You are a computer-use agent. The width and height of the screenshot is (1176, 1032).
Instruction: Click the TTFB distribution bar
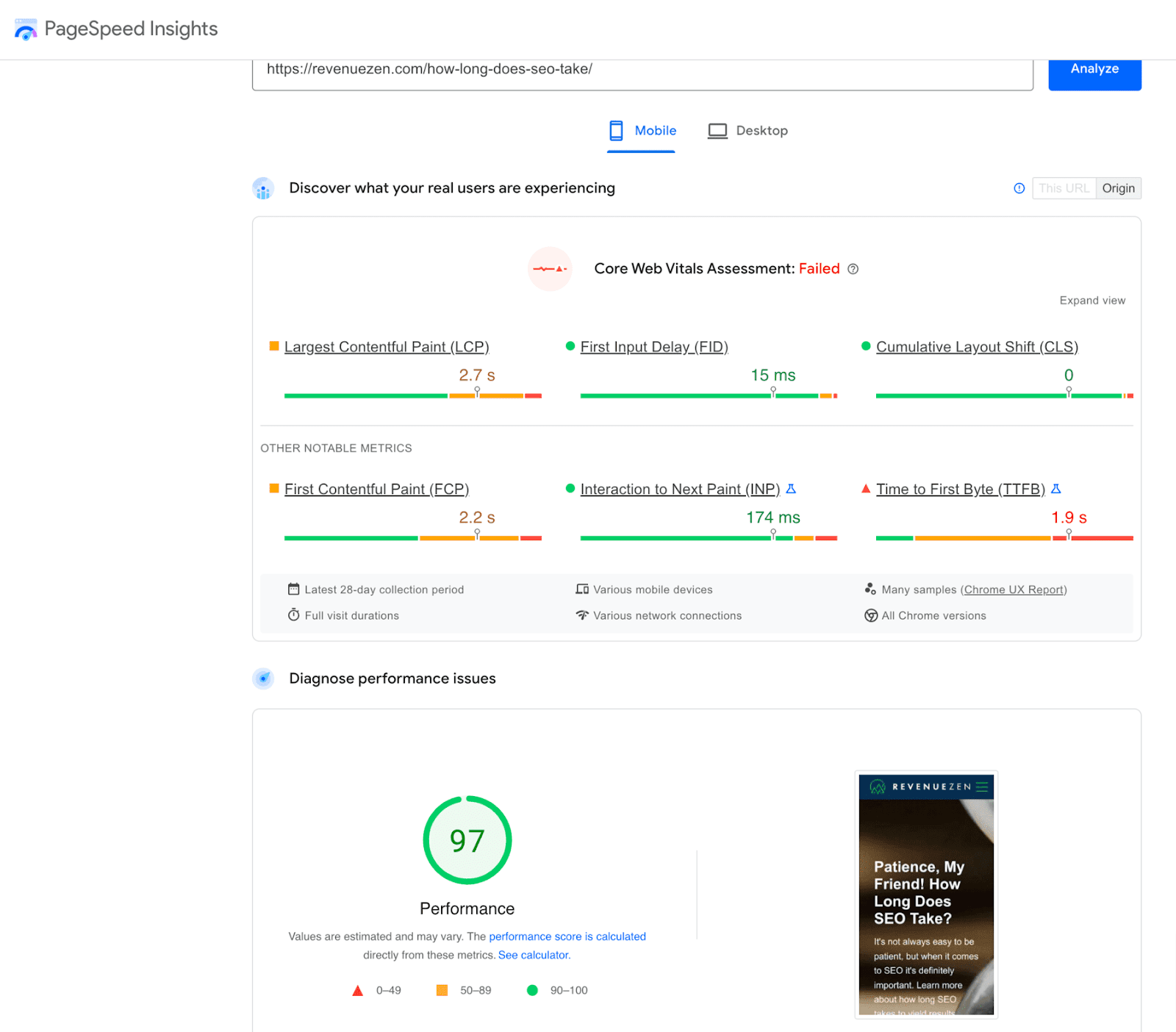point(1005,538)
